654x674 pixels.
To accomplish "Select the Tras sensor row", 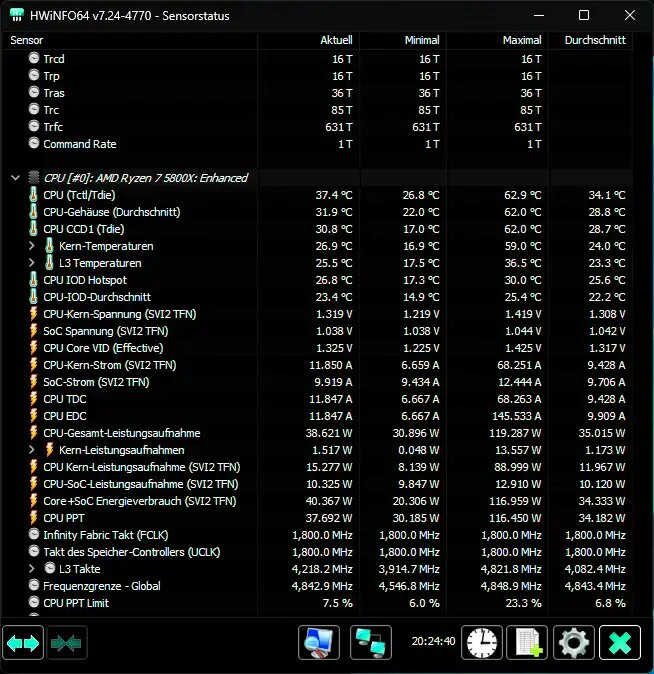I will [x=318, y=93].
